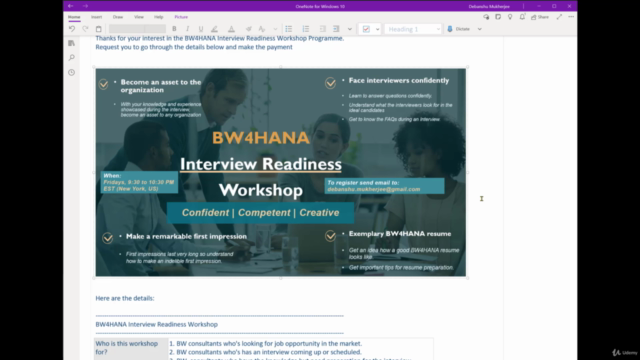The height and width of the screenshot is (360, 640).
Task: Open the more options ellipsis menu
Action: click(x=571, y=17)
